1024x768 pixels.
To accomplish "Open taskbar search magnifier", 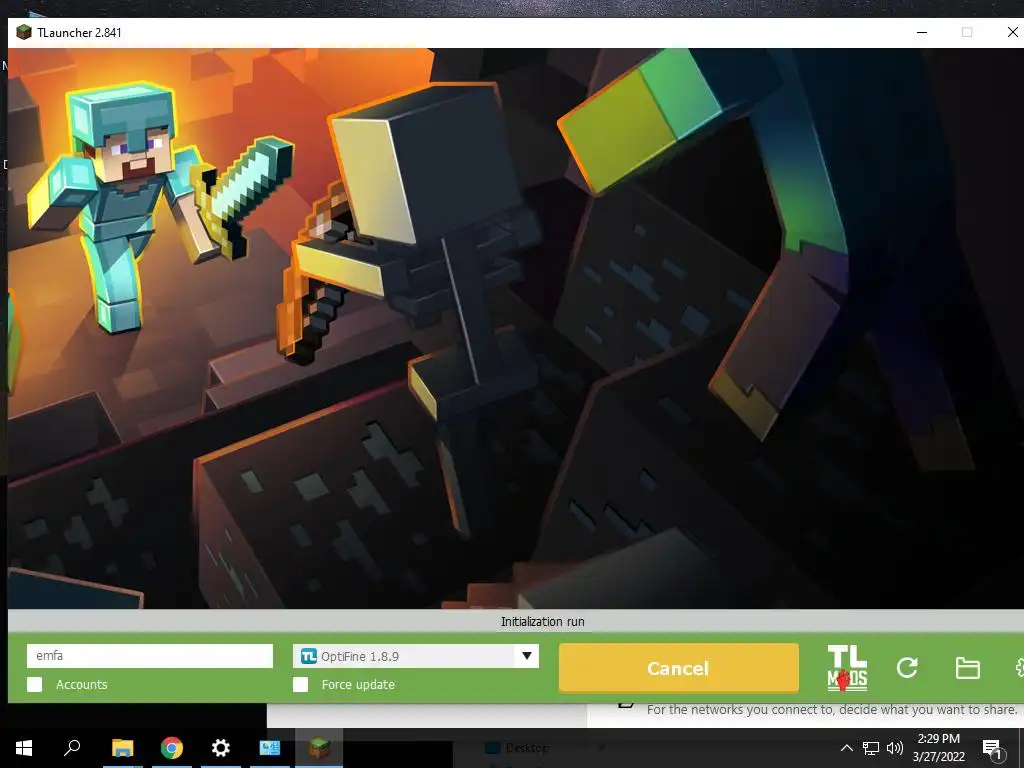I will (72, 748).
